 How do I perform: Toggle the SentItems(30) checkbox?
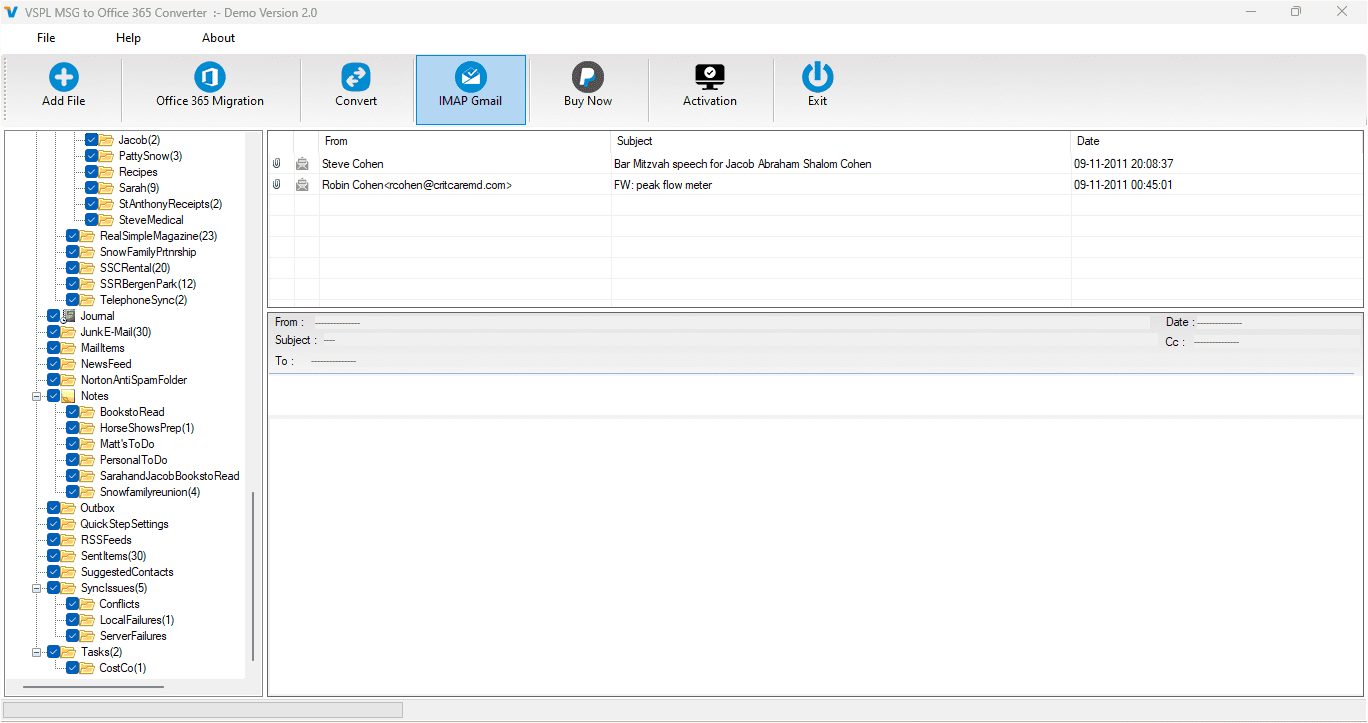54,556
